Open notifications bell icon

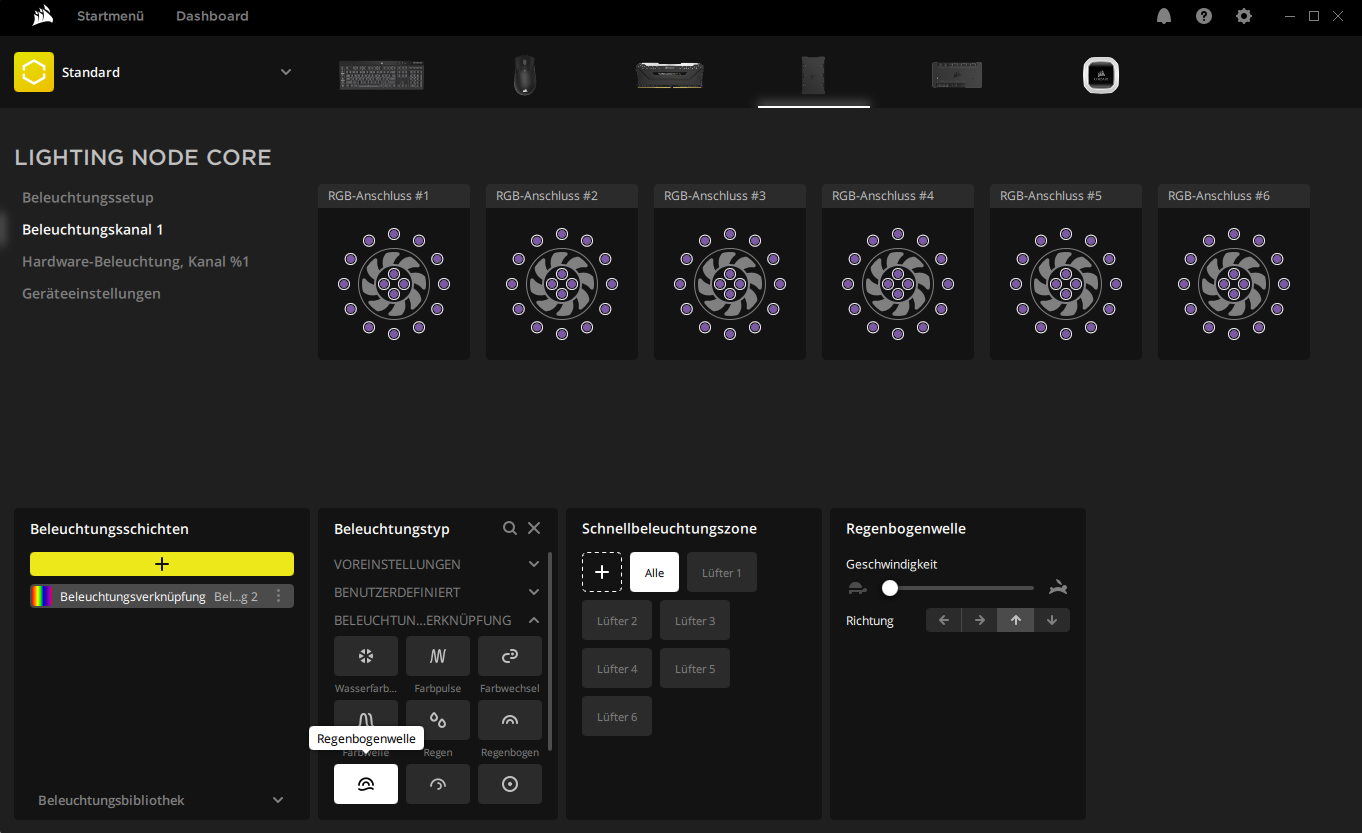tap(1164, 16)
